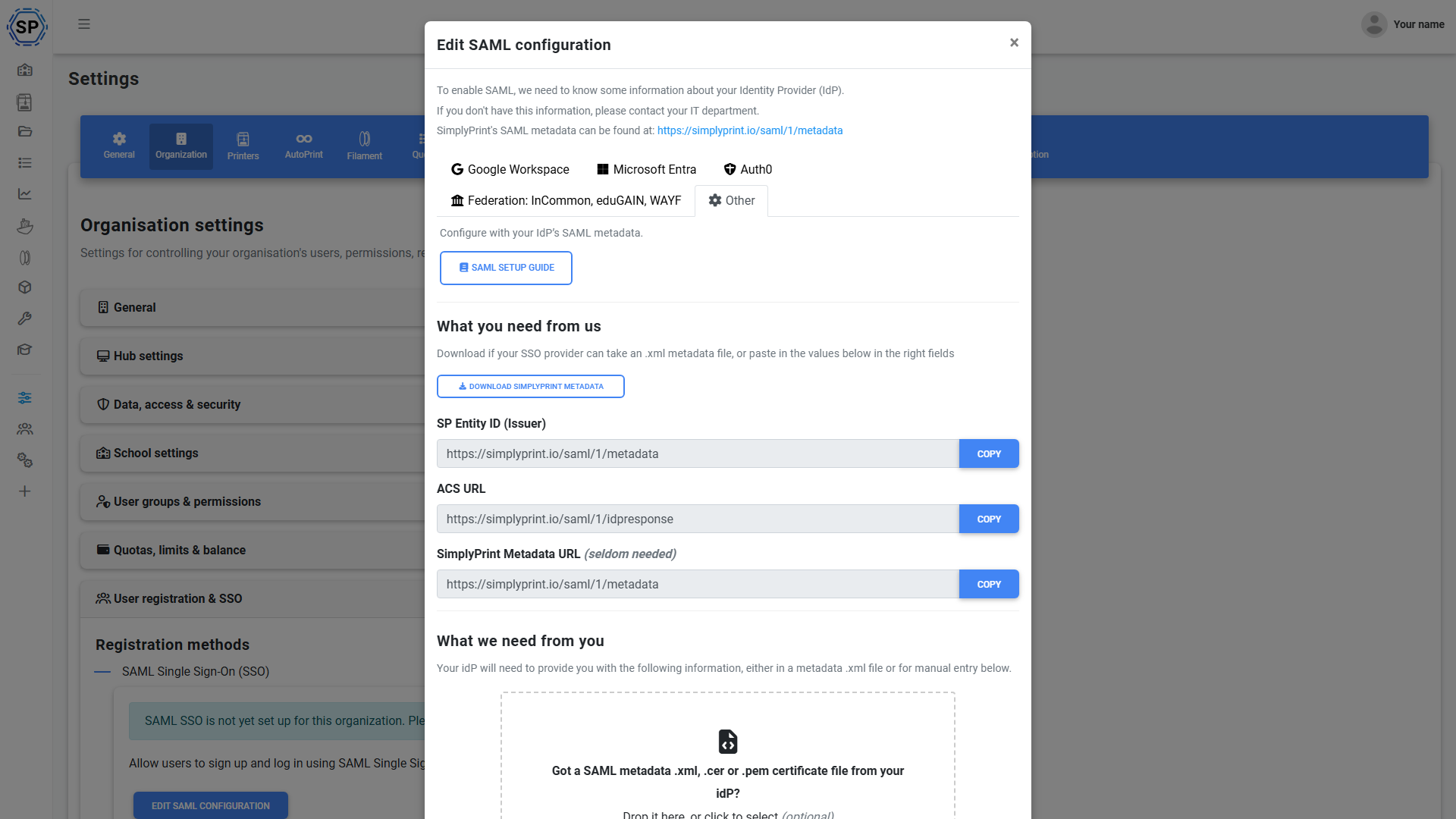Click the 'Your name' account label
The width and height of the screenshot is (1456, 819).
click(x=1419, y=24)
